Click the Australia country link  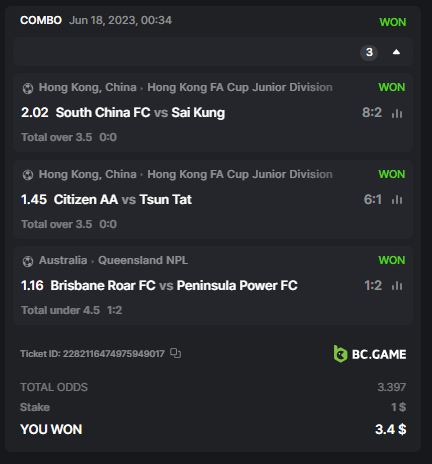click(63, 260)
